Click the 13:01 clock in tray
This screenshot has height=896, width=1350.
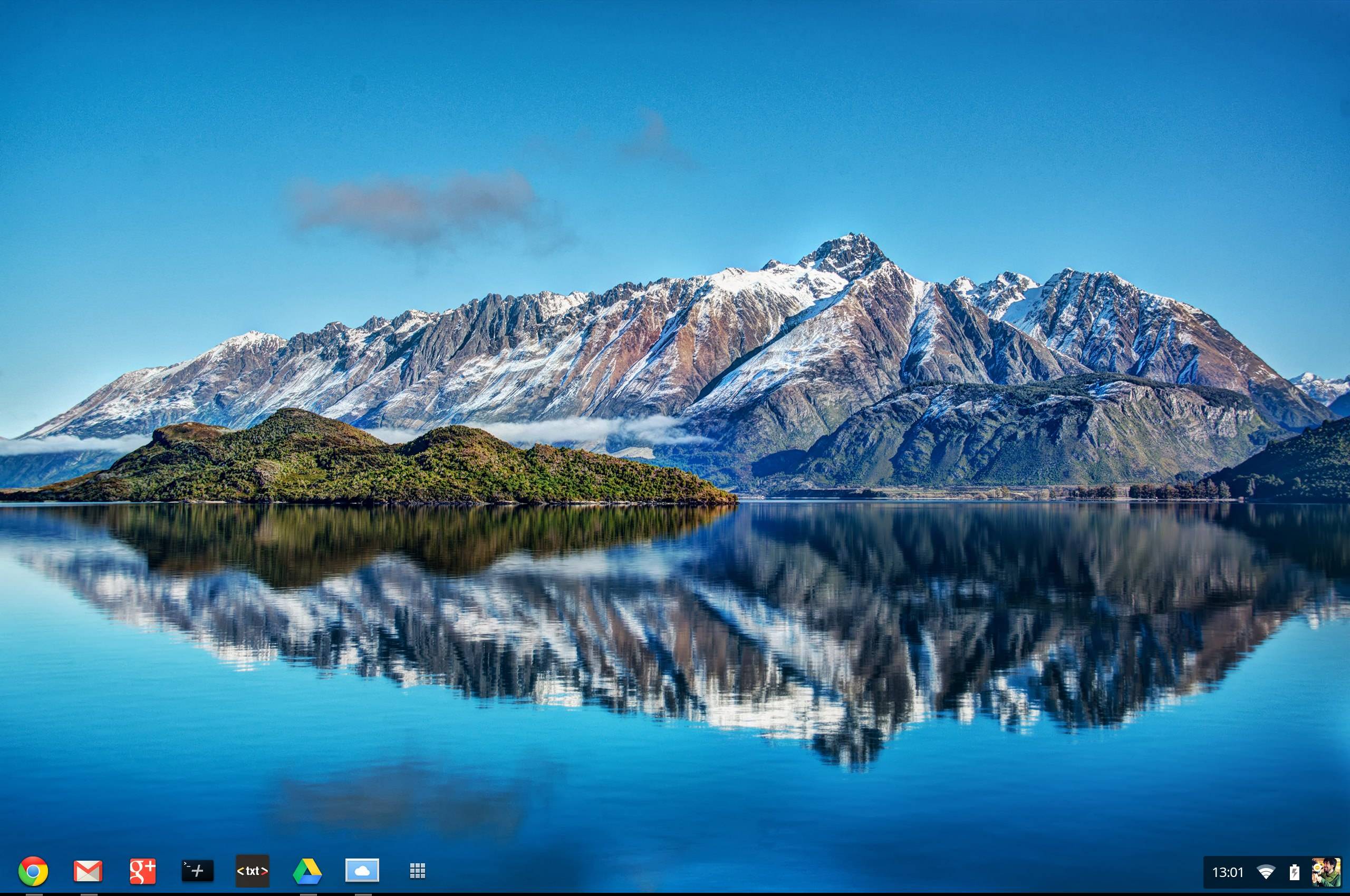(x=1228, y=873)
